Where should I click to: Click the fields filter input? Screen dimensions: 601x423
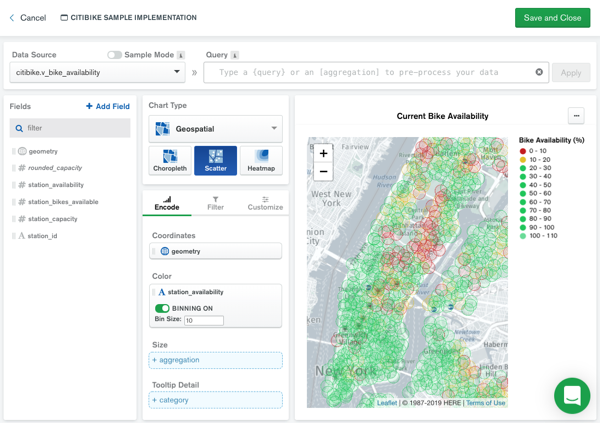pyautogui.click(x=70, y=128)
